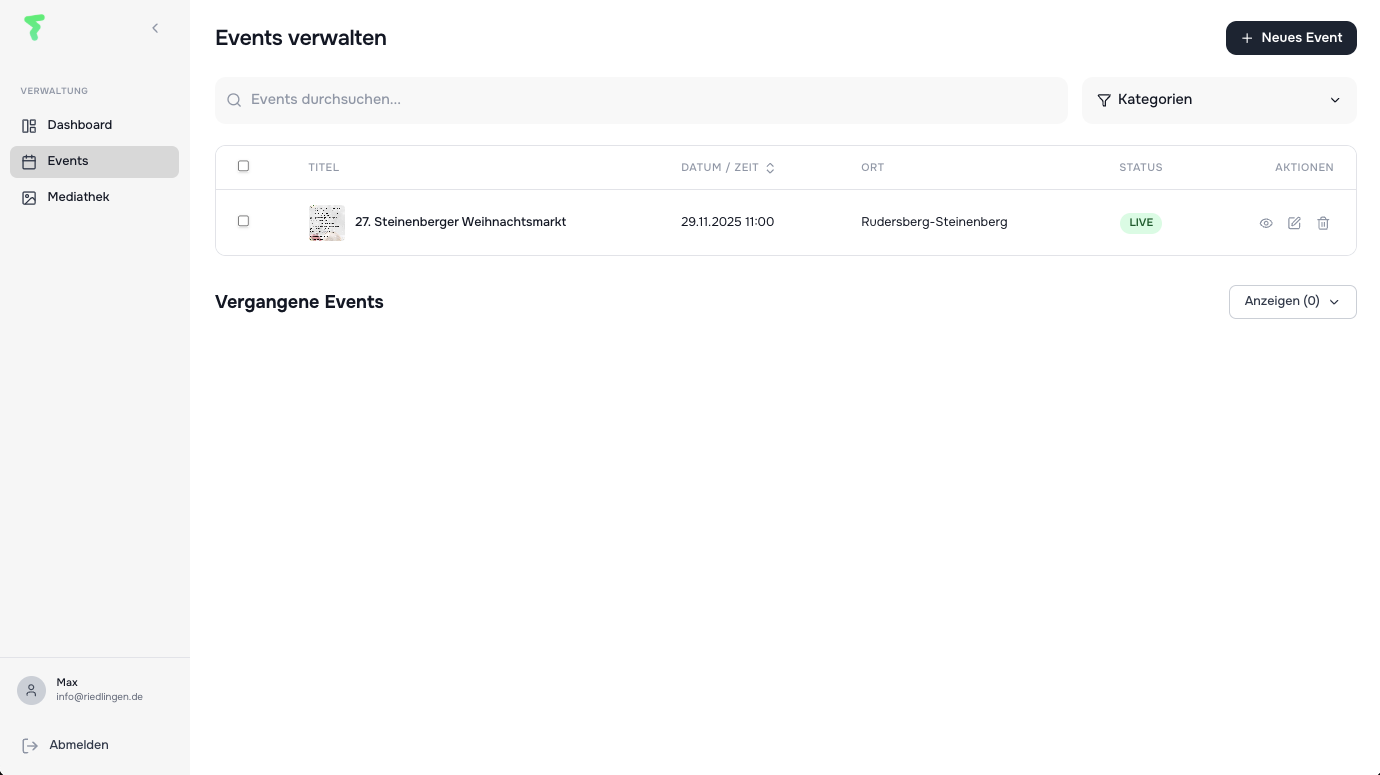Select the Events sidebar item
This screenshot has height=775, width=1380.
[68, 161]
